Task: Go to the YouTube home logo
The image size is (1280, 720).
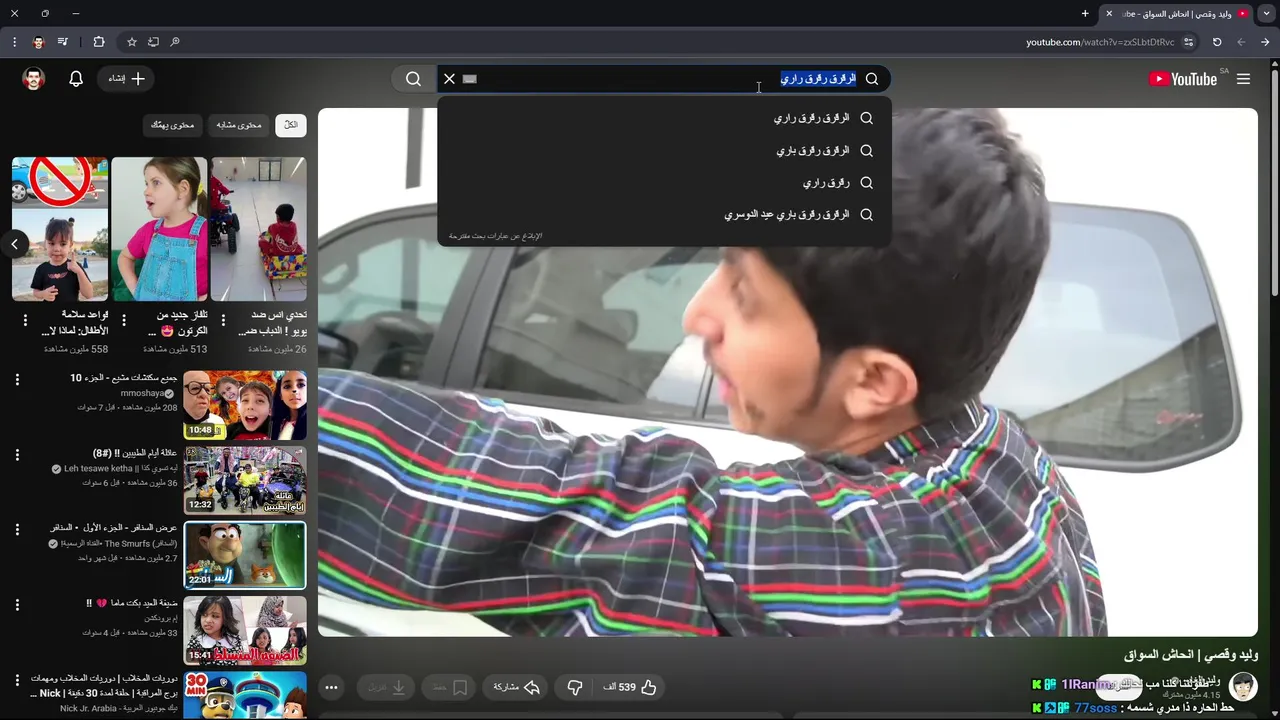Action: (x=1183, y=79)
